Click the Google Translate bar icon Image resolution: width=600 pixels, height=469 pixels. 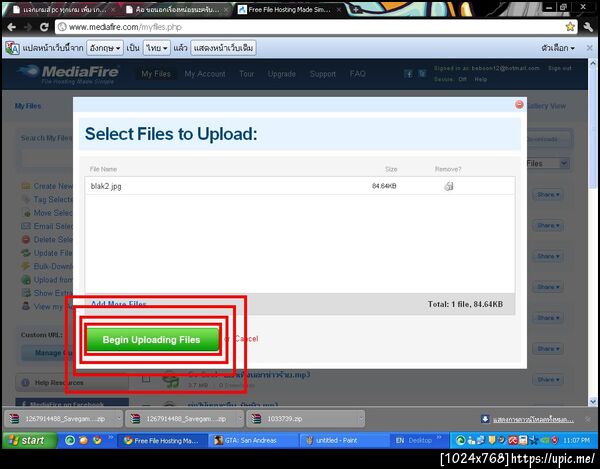[12, 48]
